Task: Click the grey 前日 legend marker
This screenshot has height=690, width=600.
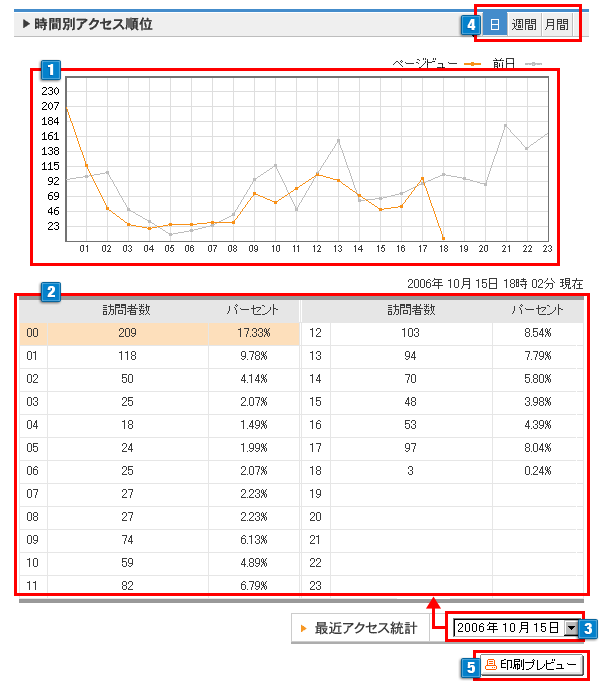Action: 534,63
